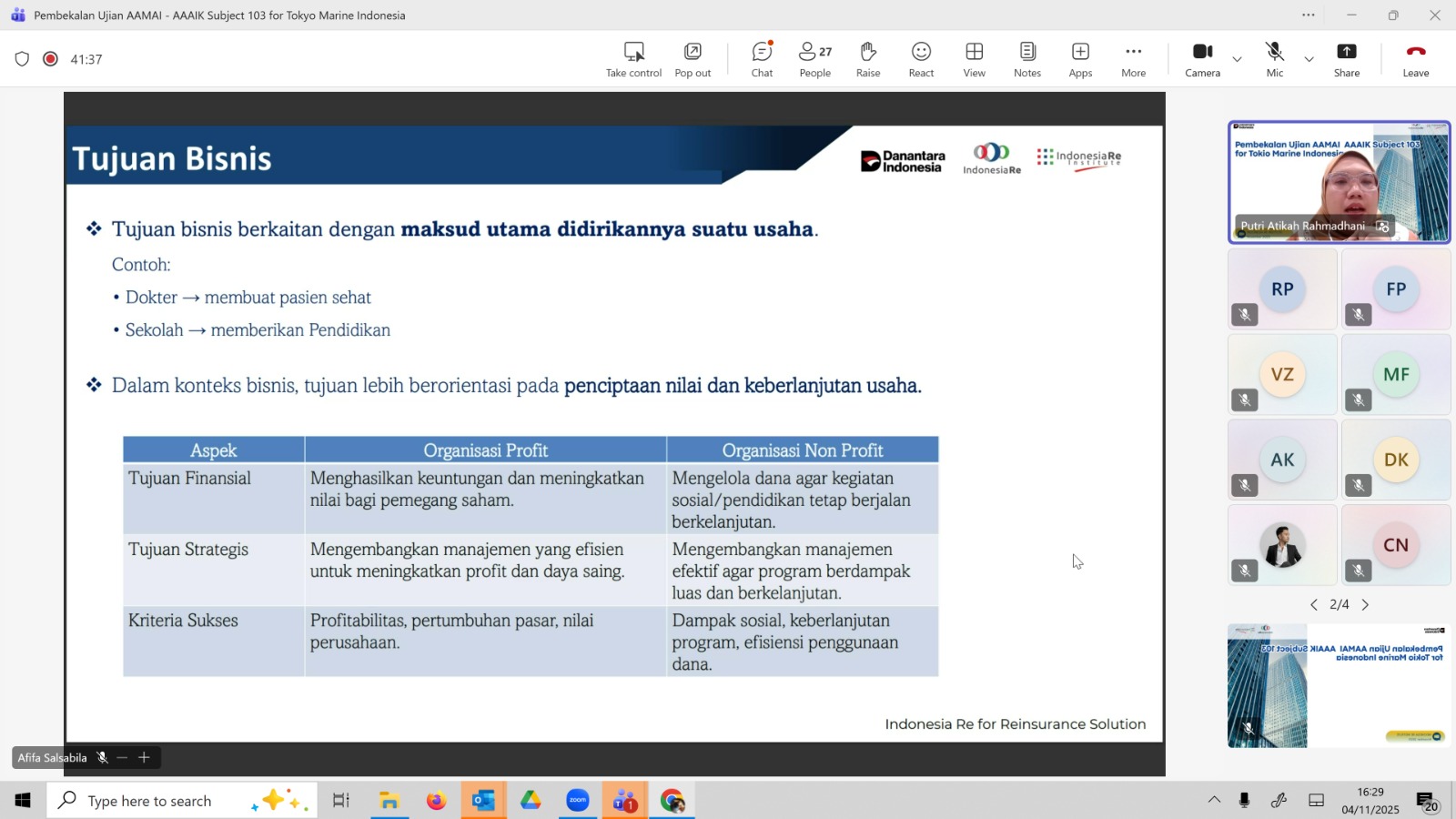Expand camera options dropdown arrow

click(x=1237, y=59)
